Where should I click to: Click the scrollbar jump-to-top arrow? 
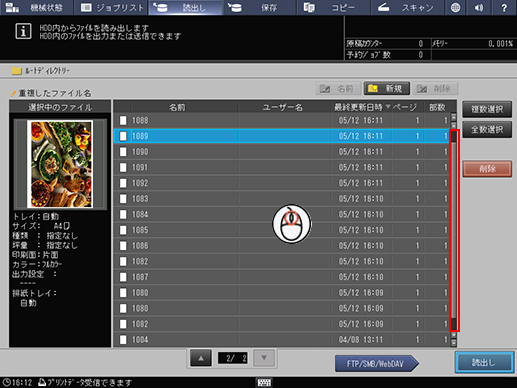(454, 117)
